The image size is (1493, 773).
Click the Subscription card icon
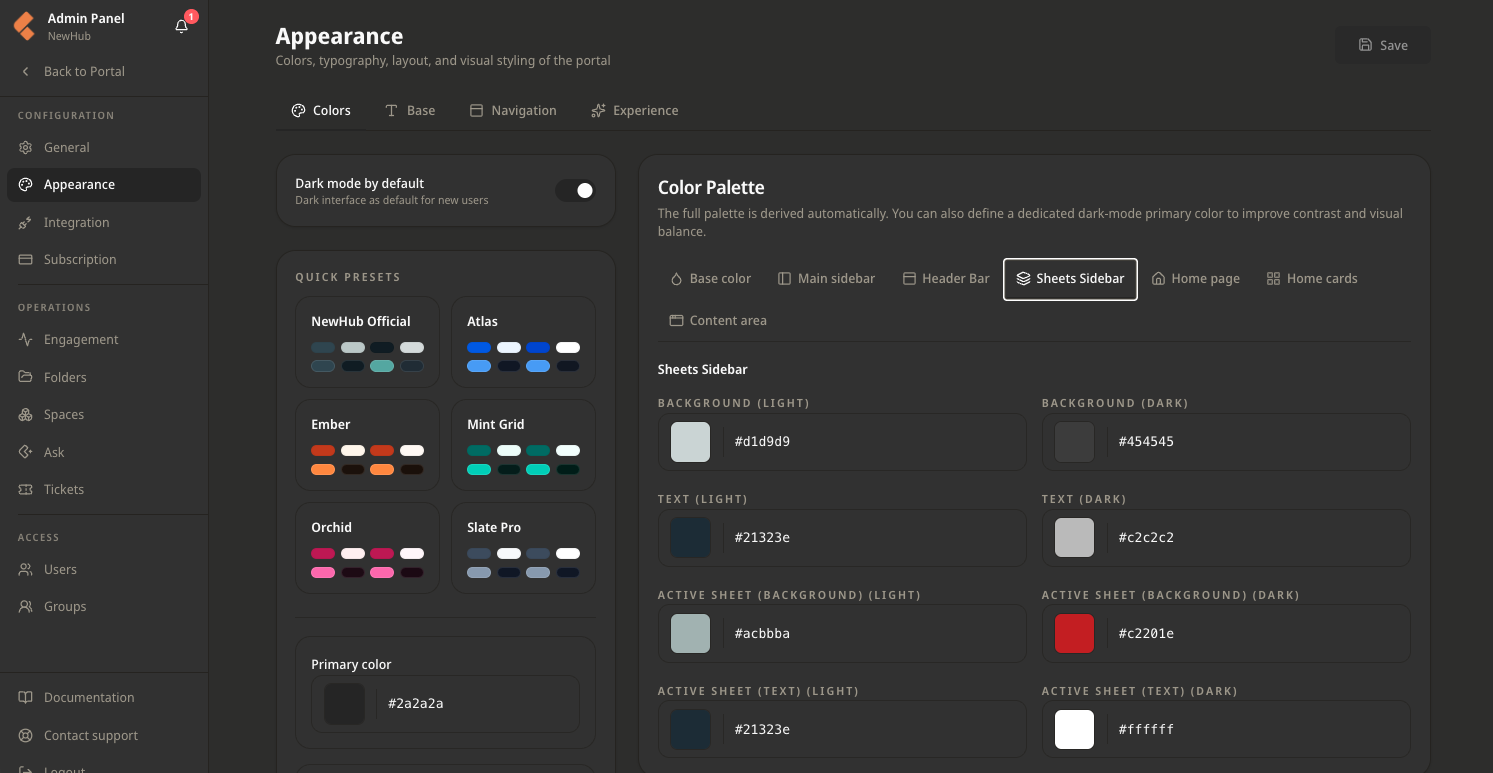(x=26, y=260)
